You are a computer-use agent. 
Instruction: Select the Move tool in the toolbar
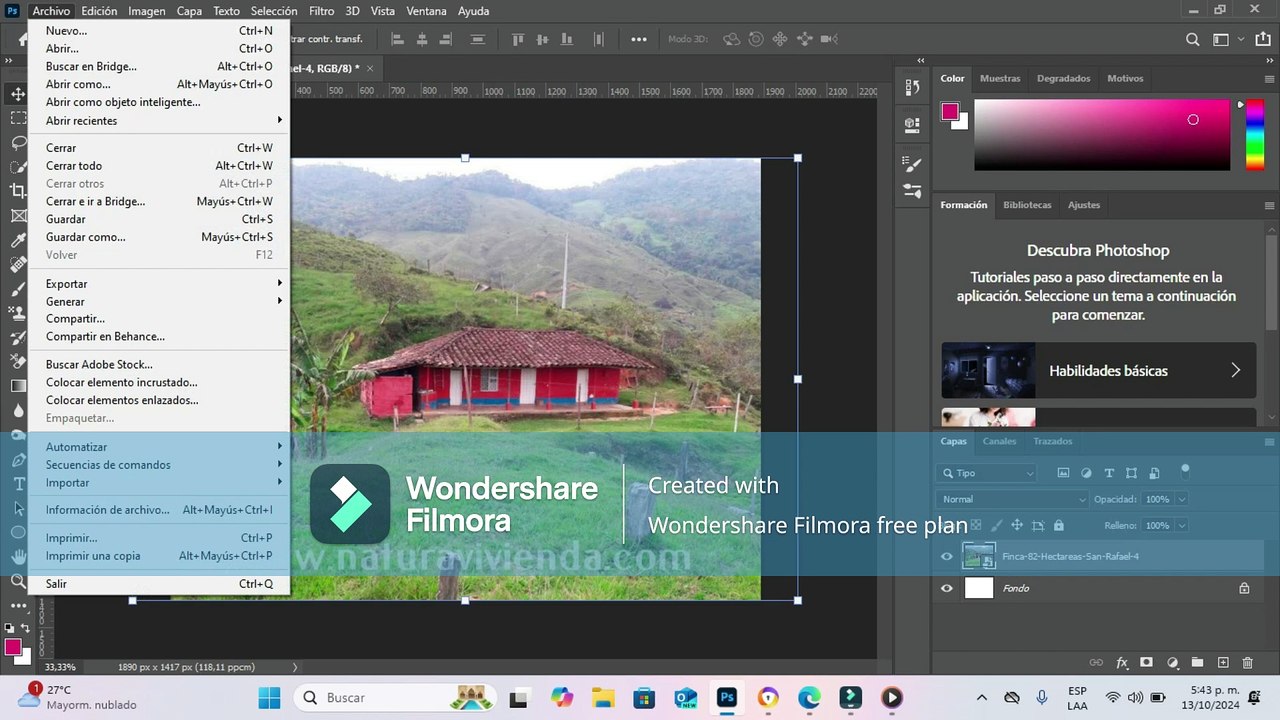click(18, 94)
